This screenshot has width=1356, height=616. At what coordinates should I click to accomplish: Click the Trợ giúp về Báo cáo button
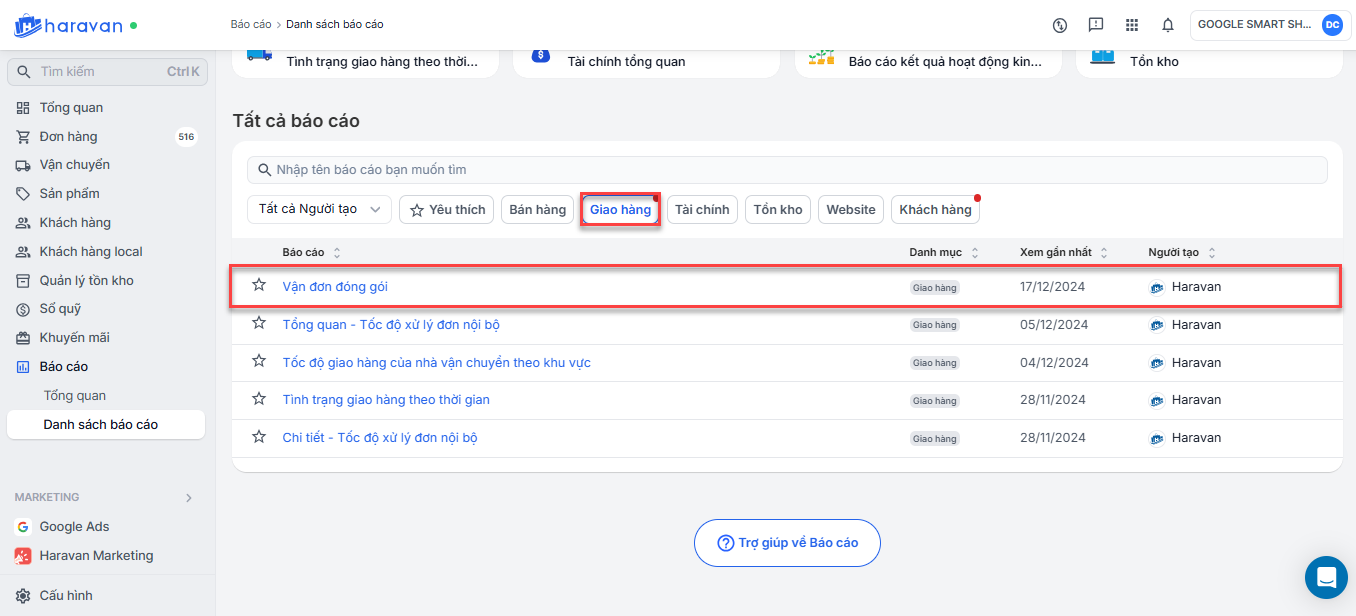(787, 543)
